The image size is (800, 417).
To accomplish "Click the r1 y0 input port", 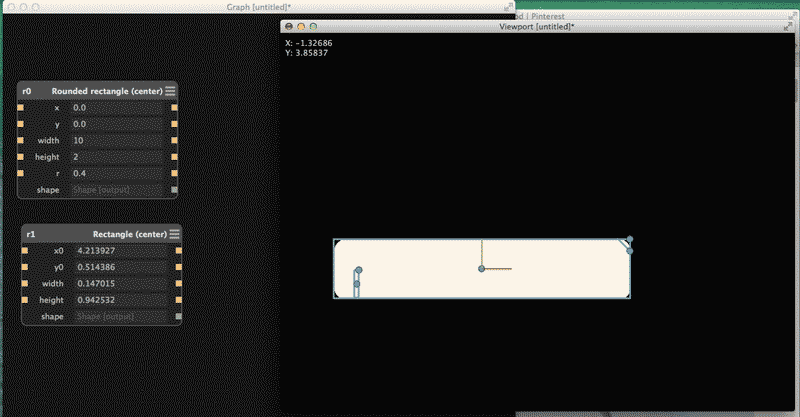I will pyautogui.click(x=24, y=267).
